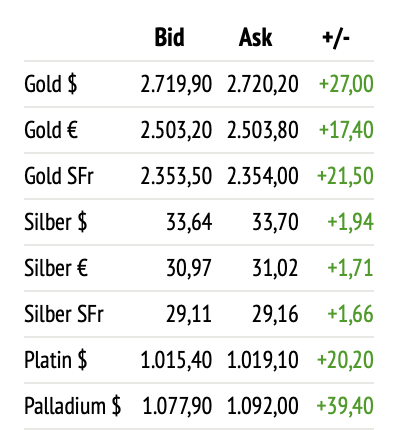Open the Gold € row label
The image size is (394, 430).
pyautogui.click(x=51, y=130)
